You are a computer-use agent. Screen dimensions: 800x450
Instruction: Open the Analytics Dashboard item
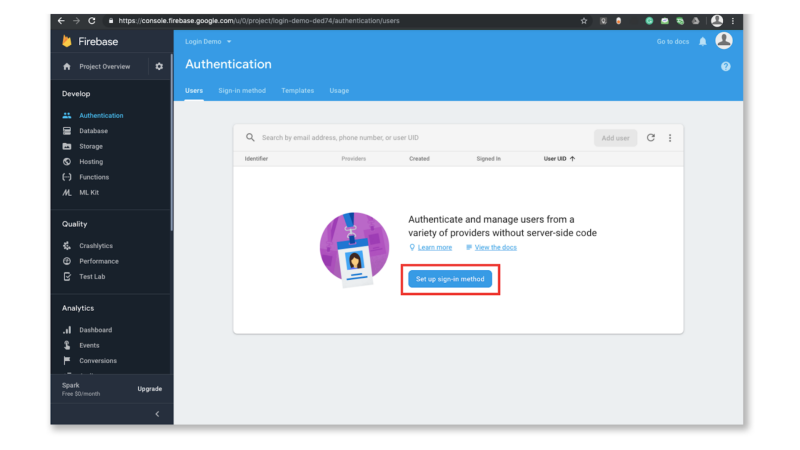(95, 330)
